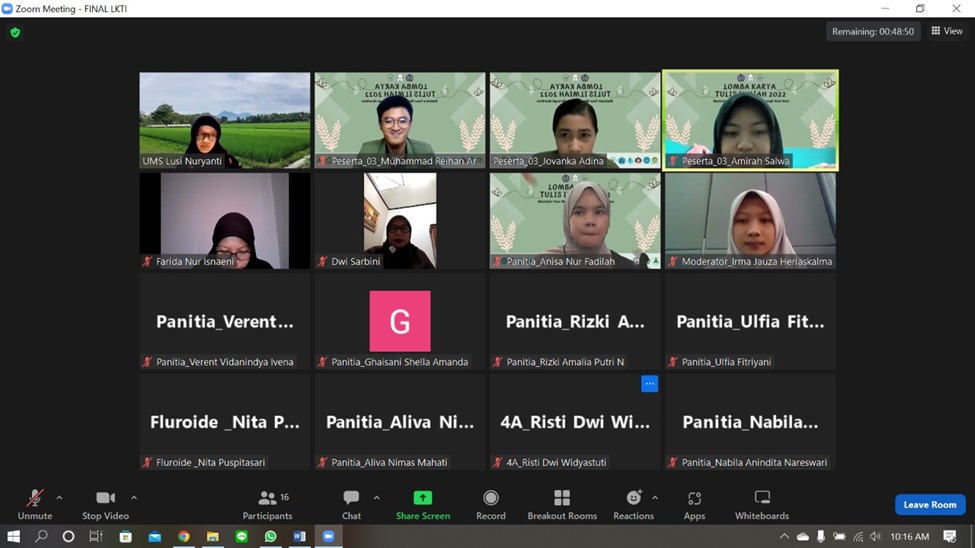This screenshot has width=975, height=548.
Task: Click more options on Risti Dwi tile
Action: (x=649, y=384)
